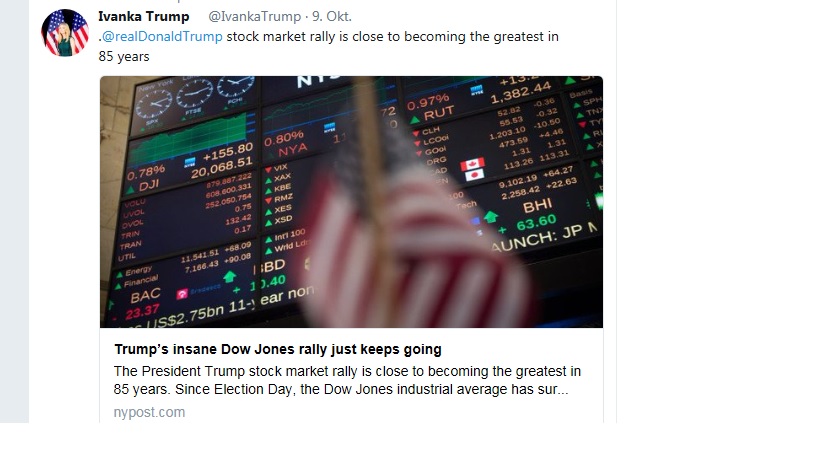Open the @realDonaldTrump mention
This screenshot has height=460, width=819.
[162, 37]
